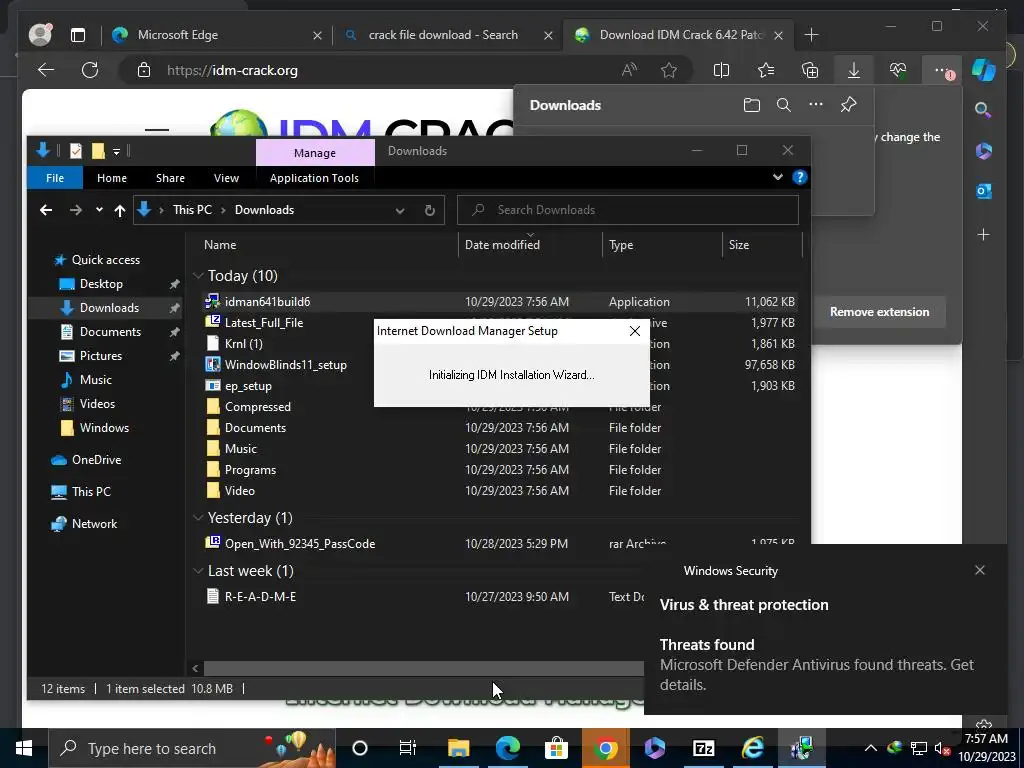Toggle the Edge downloads toolbar button

pyautogui.click(x=854, y=70)
